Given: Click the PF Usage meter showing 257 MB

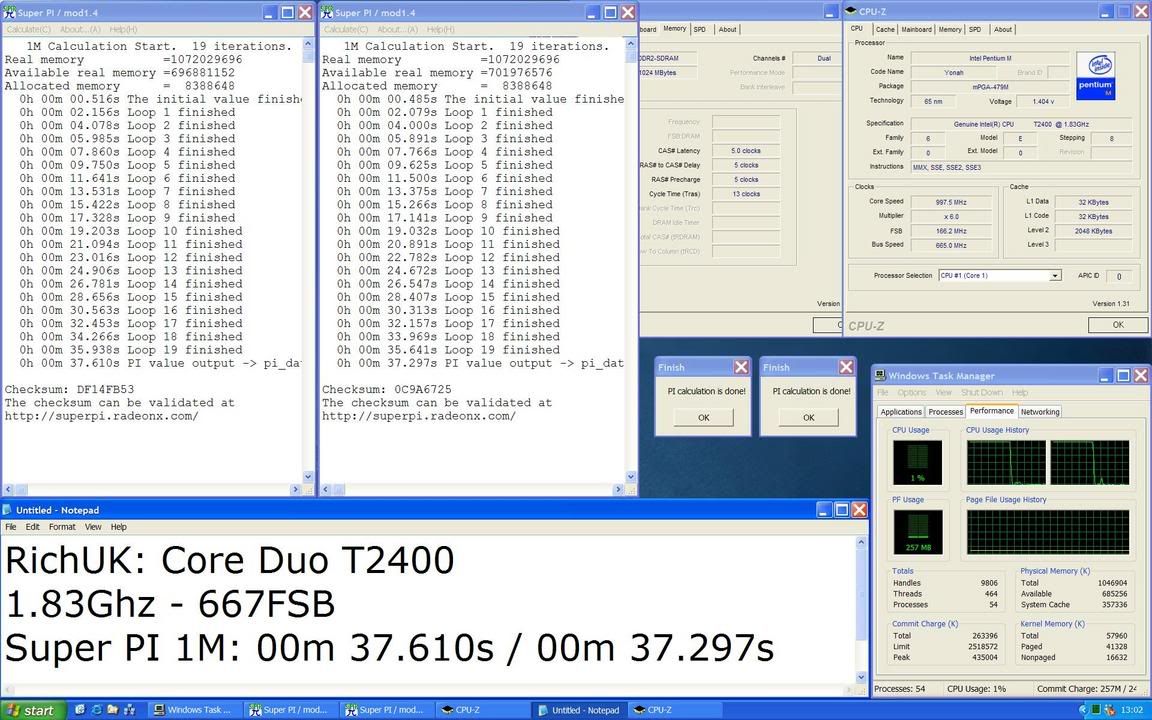Looking at the screenshot, I should [x=917, y=531].
